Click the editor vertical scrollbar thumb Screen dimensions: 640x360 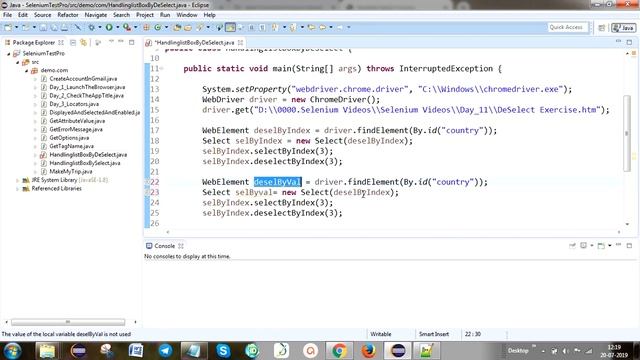(x=627, y=133)
